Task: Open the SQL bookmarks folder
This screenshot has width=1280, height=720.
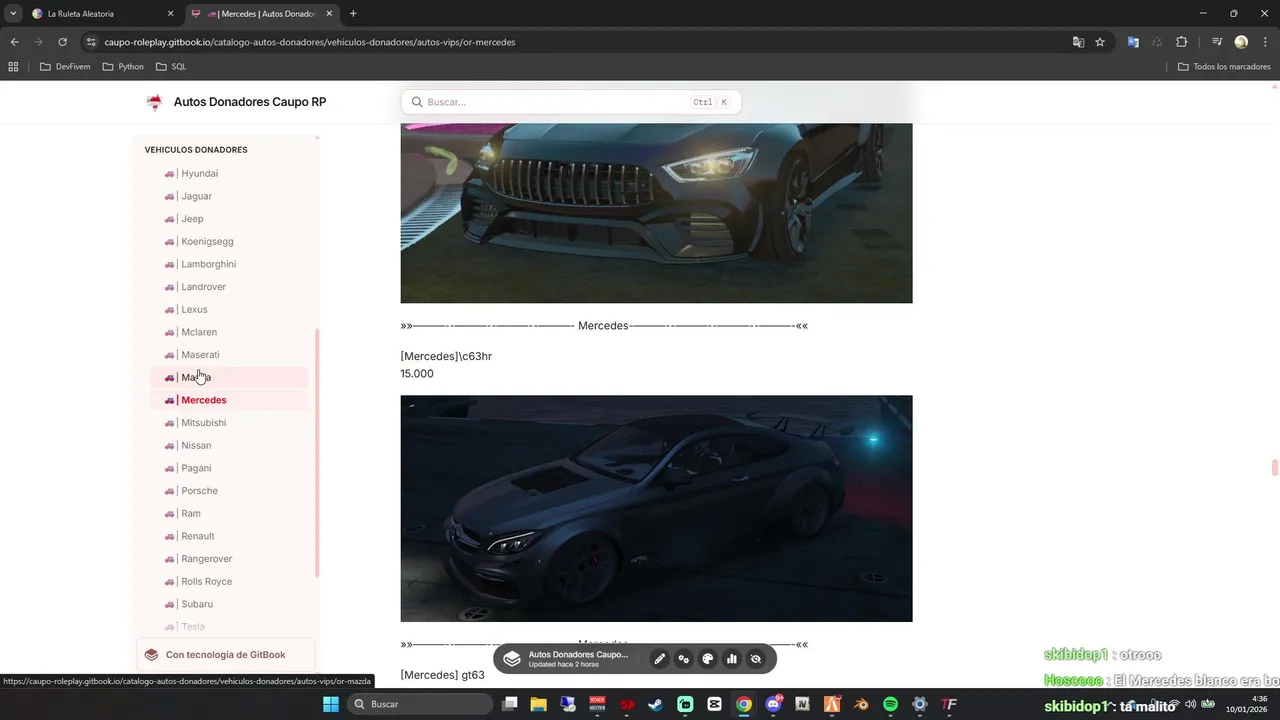Action: tap(171, 67)
